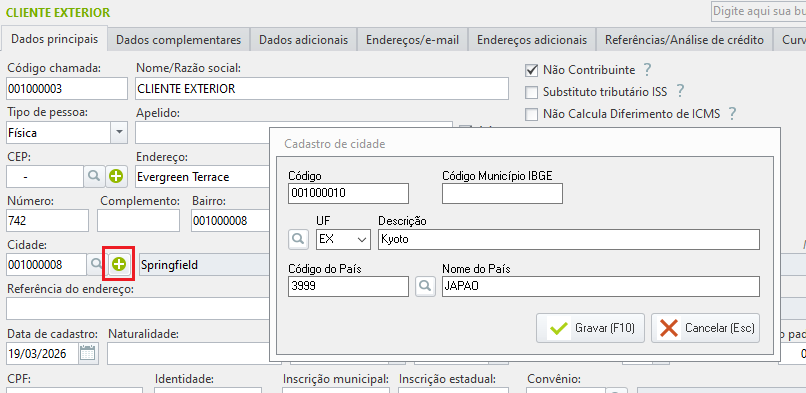This screenshot has width=806, height=393.
Task: Click the Cadastro de cidade dialog title
Action: (335, 144)
